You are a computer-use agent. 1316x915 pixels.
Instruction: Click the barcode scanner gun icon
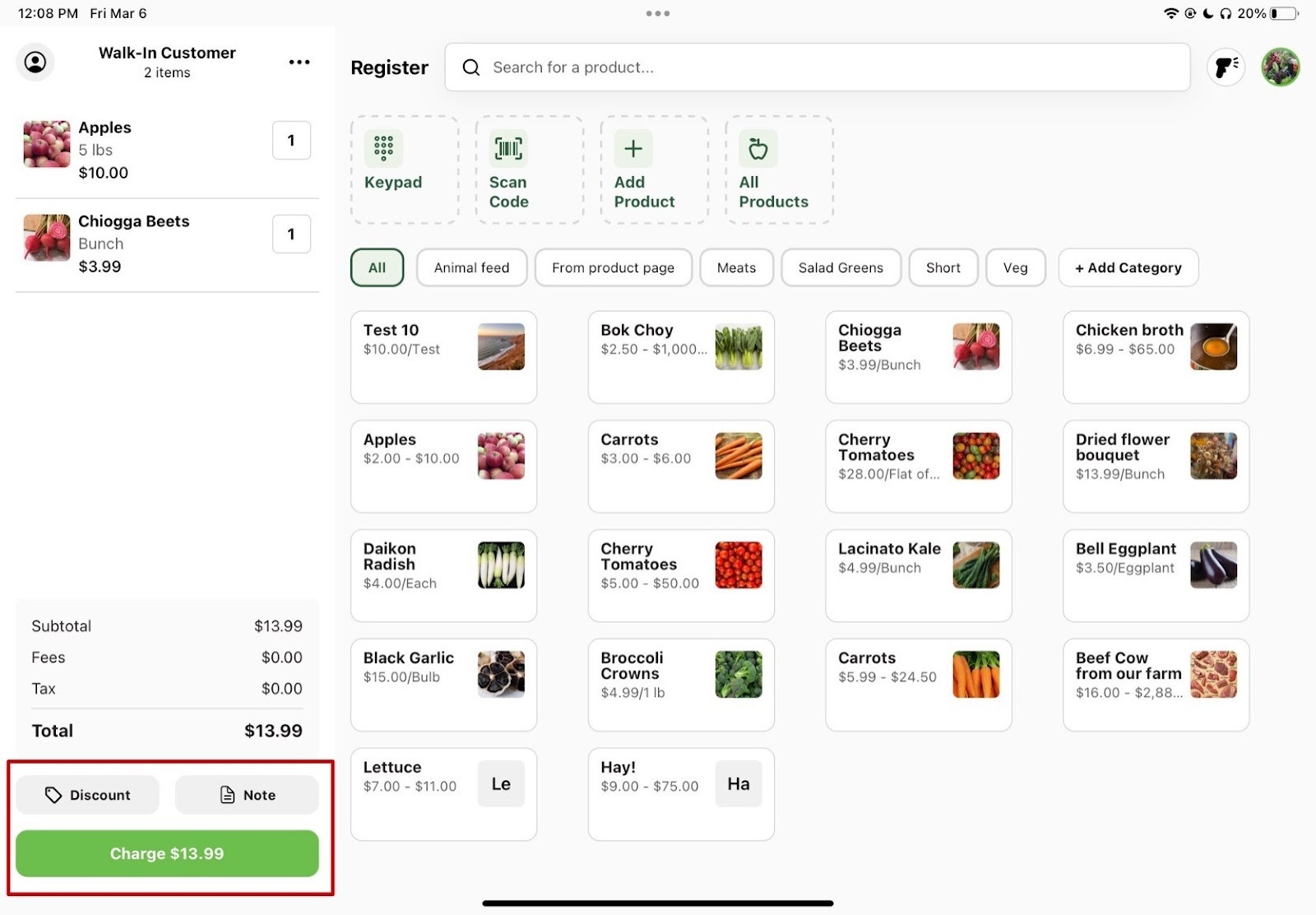click(1226, 67)
